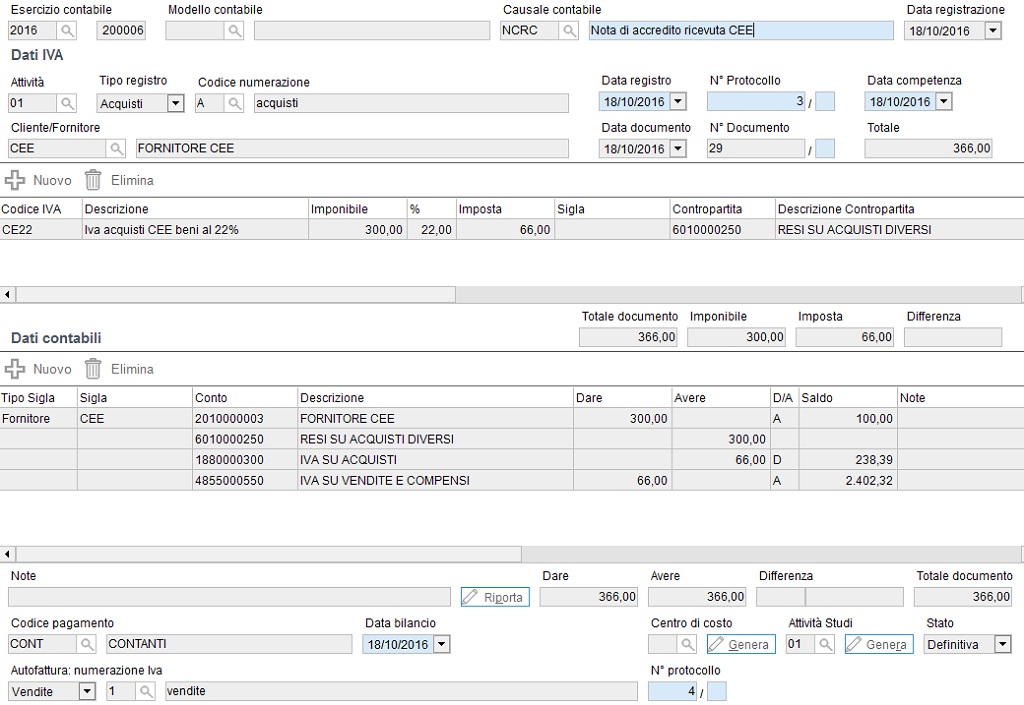Viewport: 1024px width, 705px height.
Task: Select contropartita 6010000250 in IVA row
Action: click(722, 230)
